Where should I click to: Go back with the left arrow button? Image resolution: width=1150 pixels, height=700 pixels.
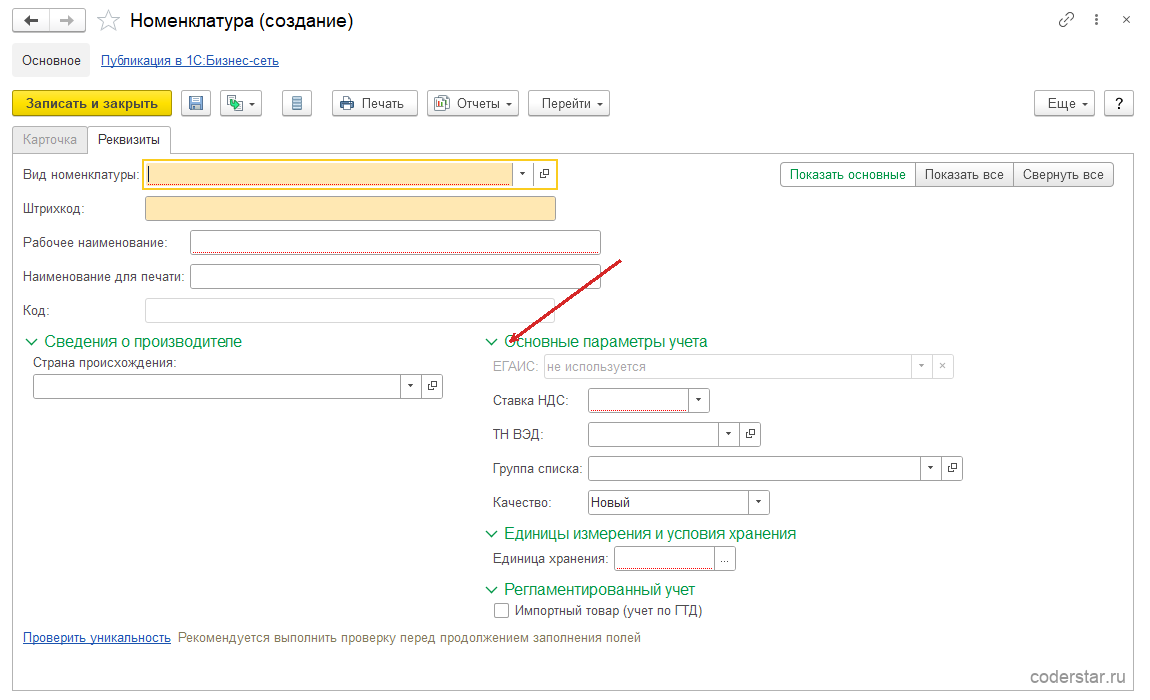point(31,21)
